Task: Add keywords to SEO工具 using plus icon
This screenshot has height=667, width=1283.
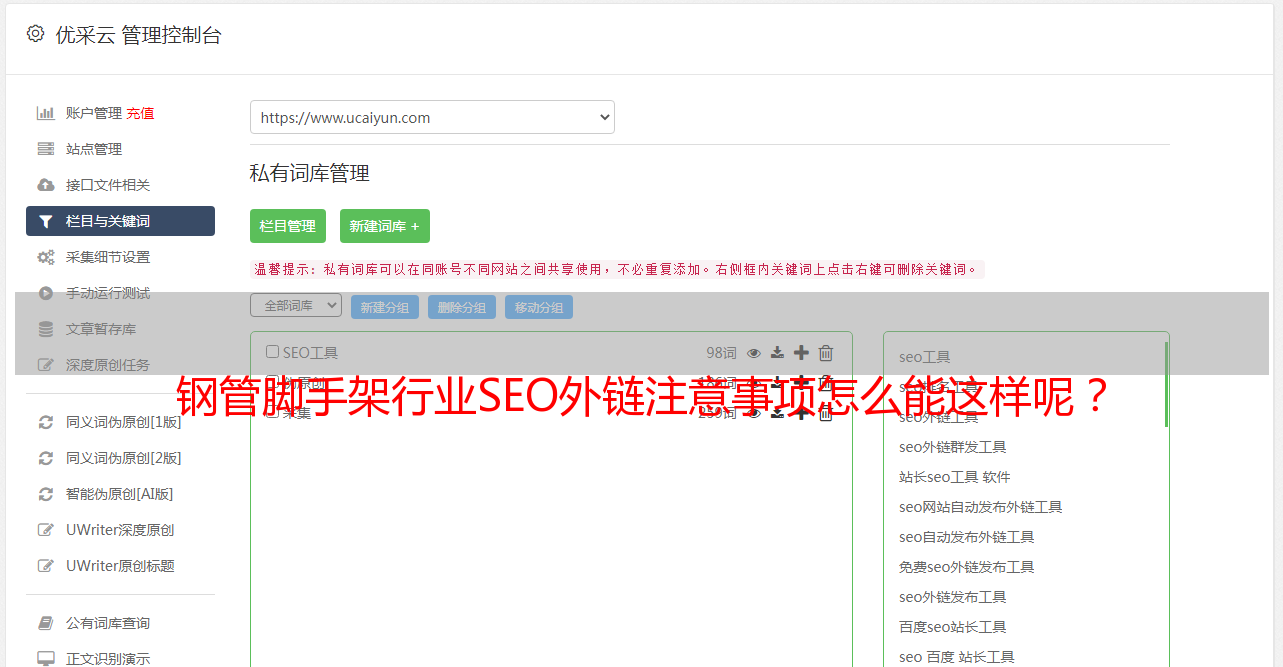Action: (x=801, y=352)
